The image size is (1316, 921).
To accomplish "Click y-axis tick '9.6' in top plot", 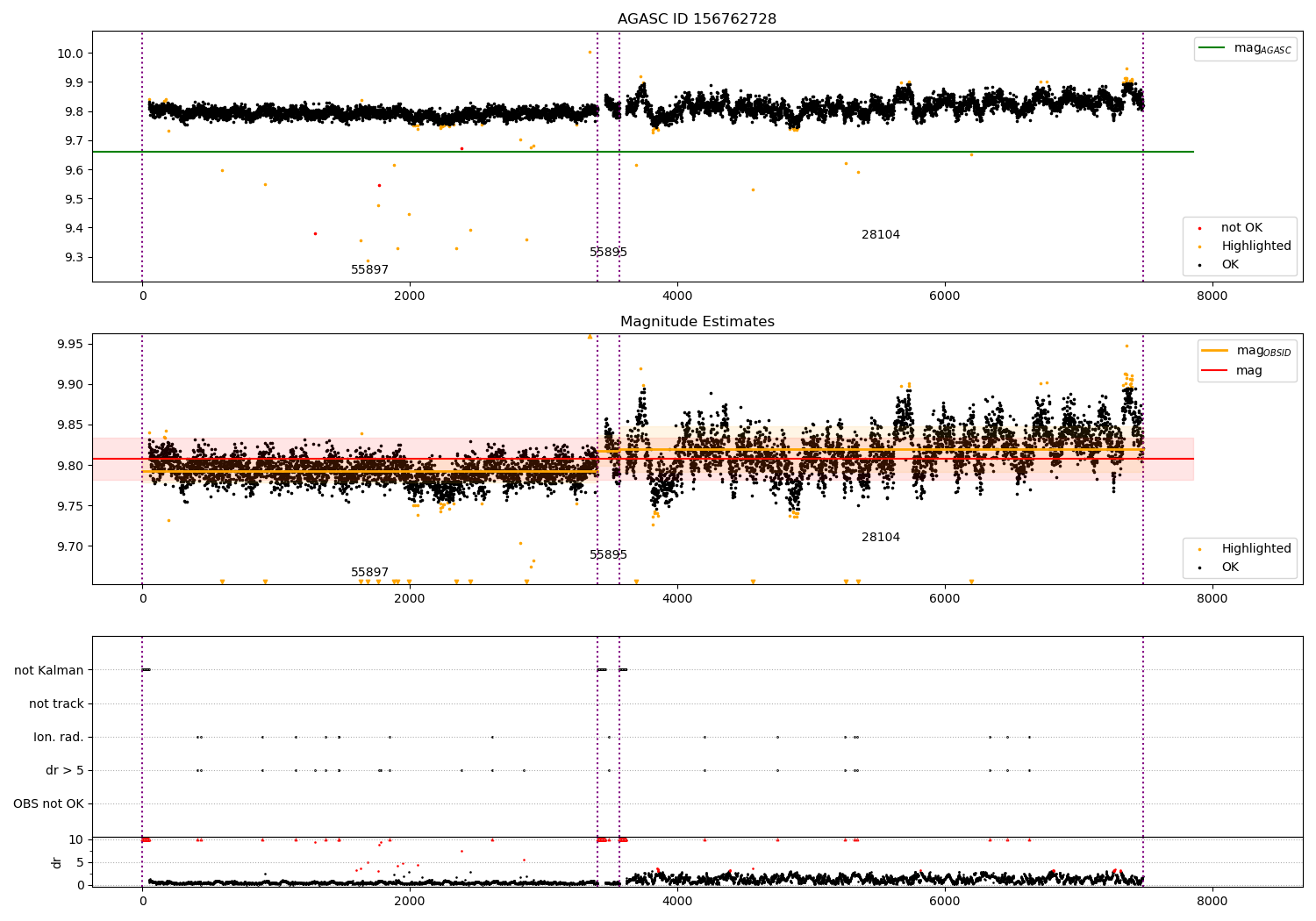I will (x=74, y=170).
